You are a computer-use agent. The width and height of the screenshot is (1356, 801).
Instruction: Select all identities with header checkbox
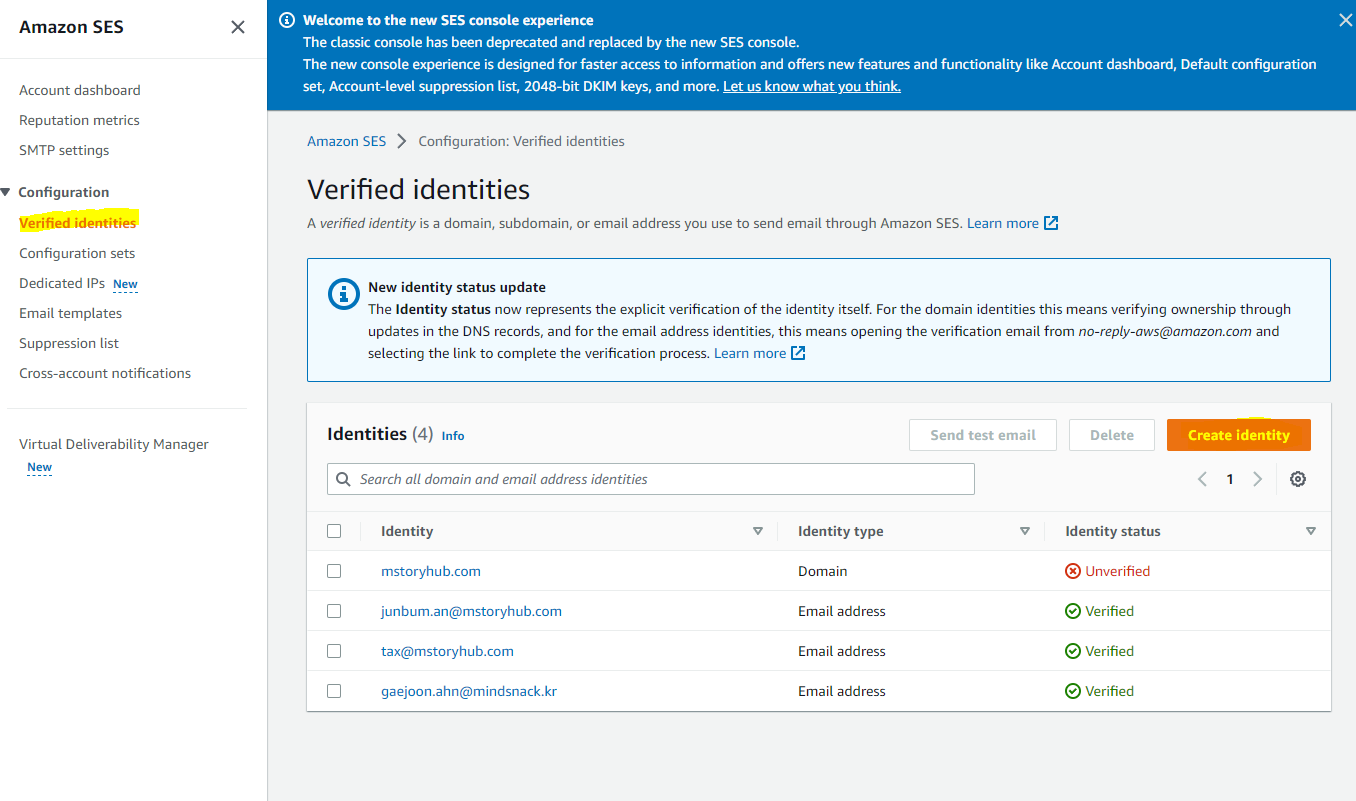tap(334, 531)
